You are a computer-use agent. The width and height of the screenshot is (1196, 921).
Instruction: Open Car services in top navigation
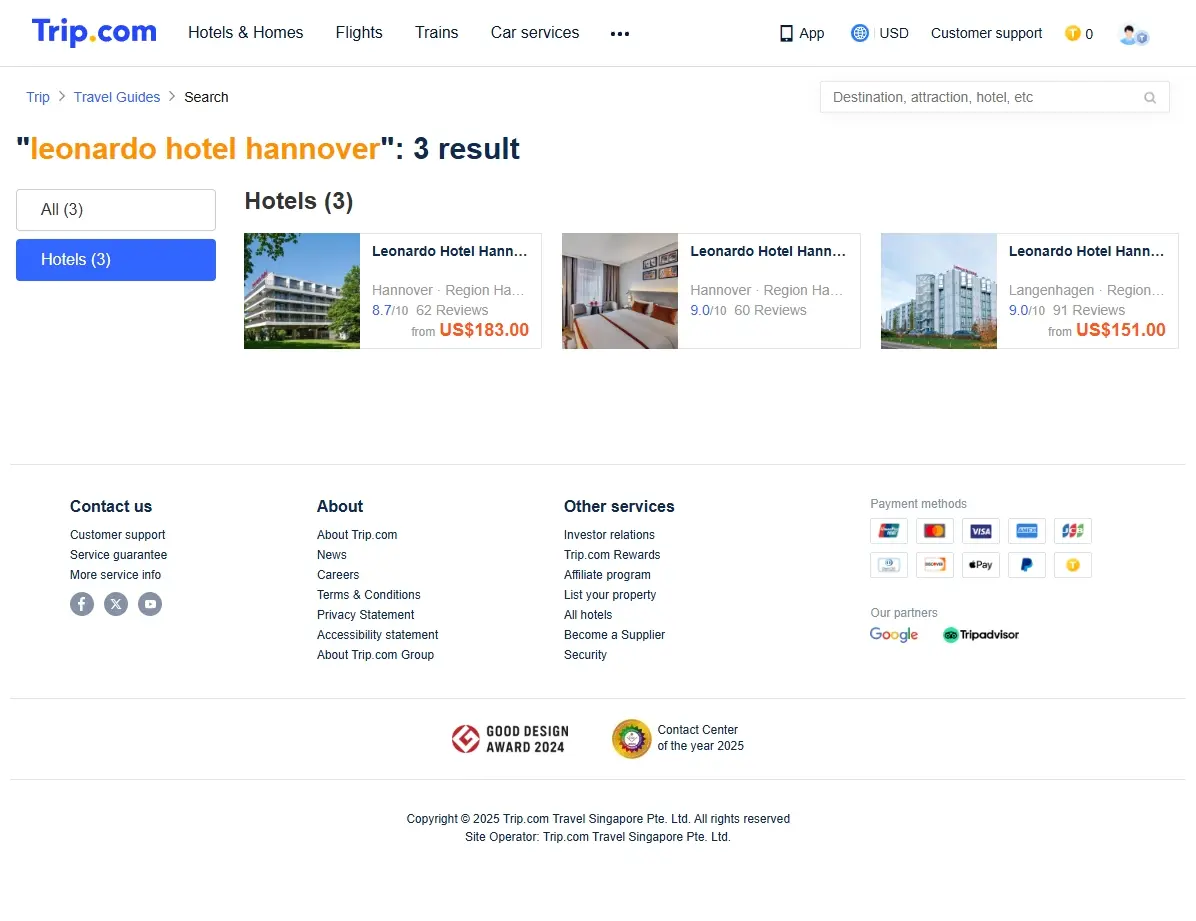(x=535, y=33)
